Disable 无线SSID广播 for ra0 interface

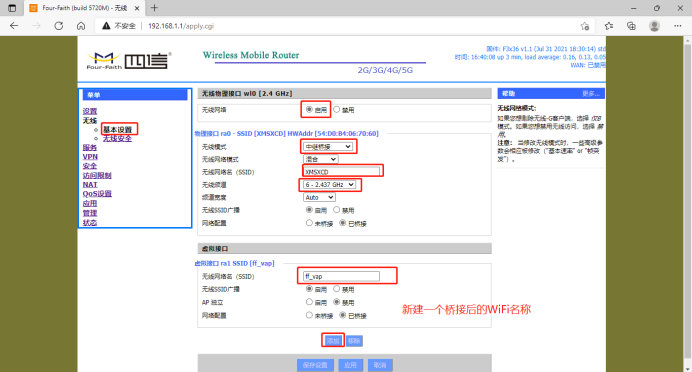tap(337, 210)
